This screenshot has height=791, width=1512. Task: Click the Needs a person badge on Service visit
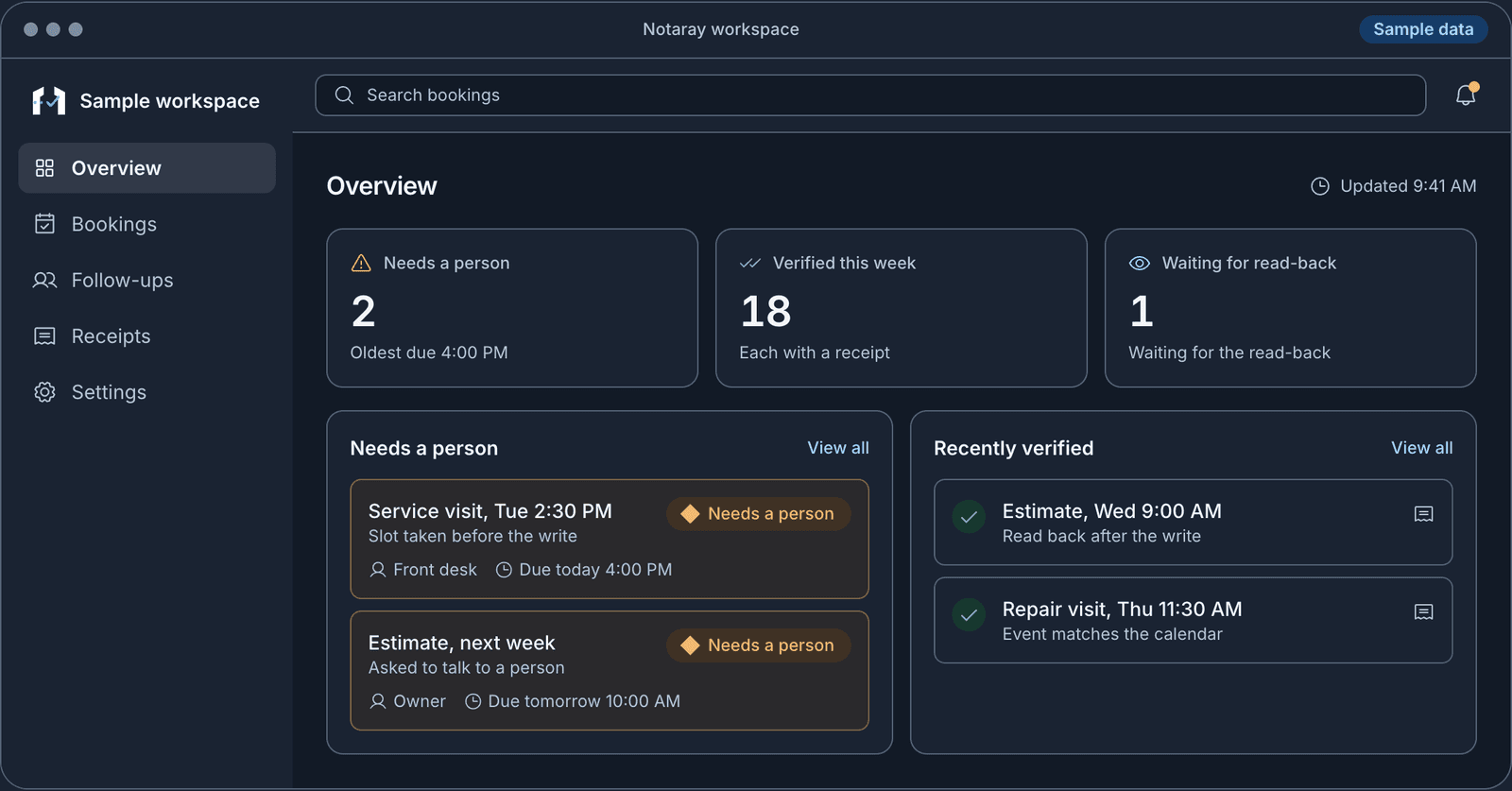[759, 514]
